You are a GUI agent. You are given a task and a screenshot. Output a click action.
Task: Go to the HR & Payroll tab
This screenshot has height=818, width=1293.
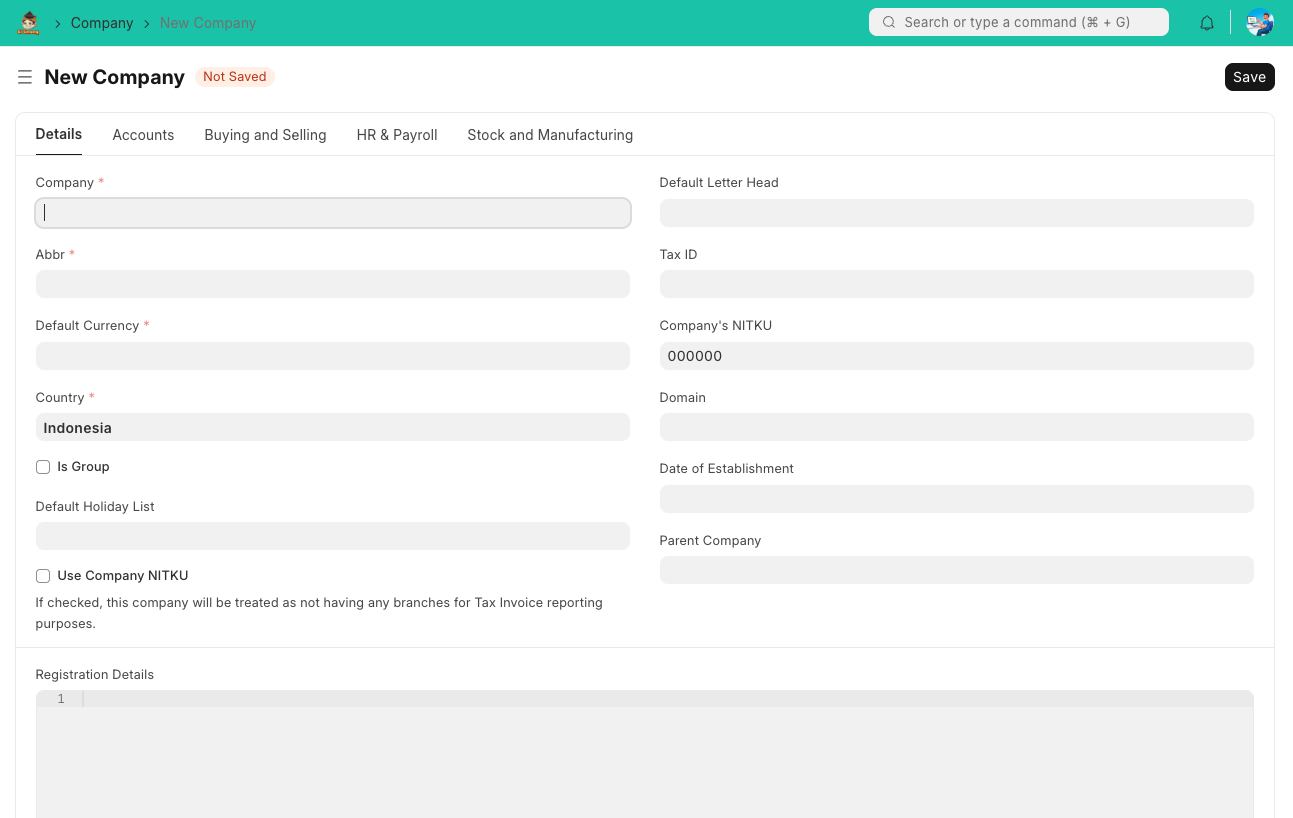pos(397,135)
